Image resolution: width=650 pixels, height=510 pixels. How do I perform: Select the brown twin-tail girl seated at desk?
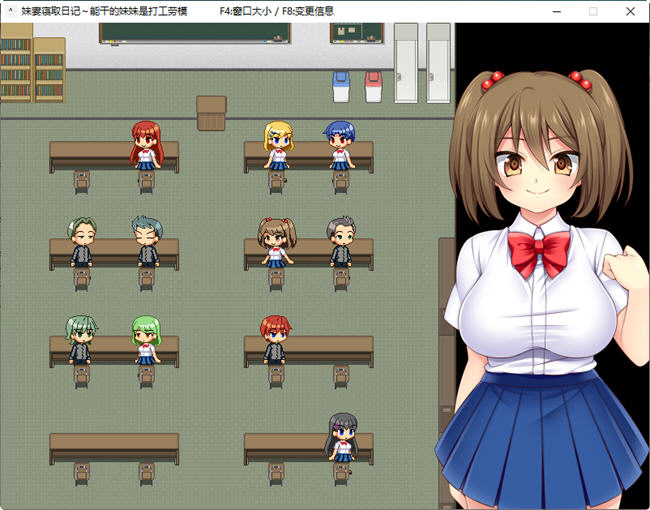(x=276, y=241)
